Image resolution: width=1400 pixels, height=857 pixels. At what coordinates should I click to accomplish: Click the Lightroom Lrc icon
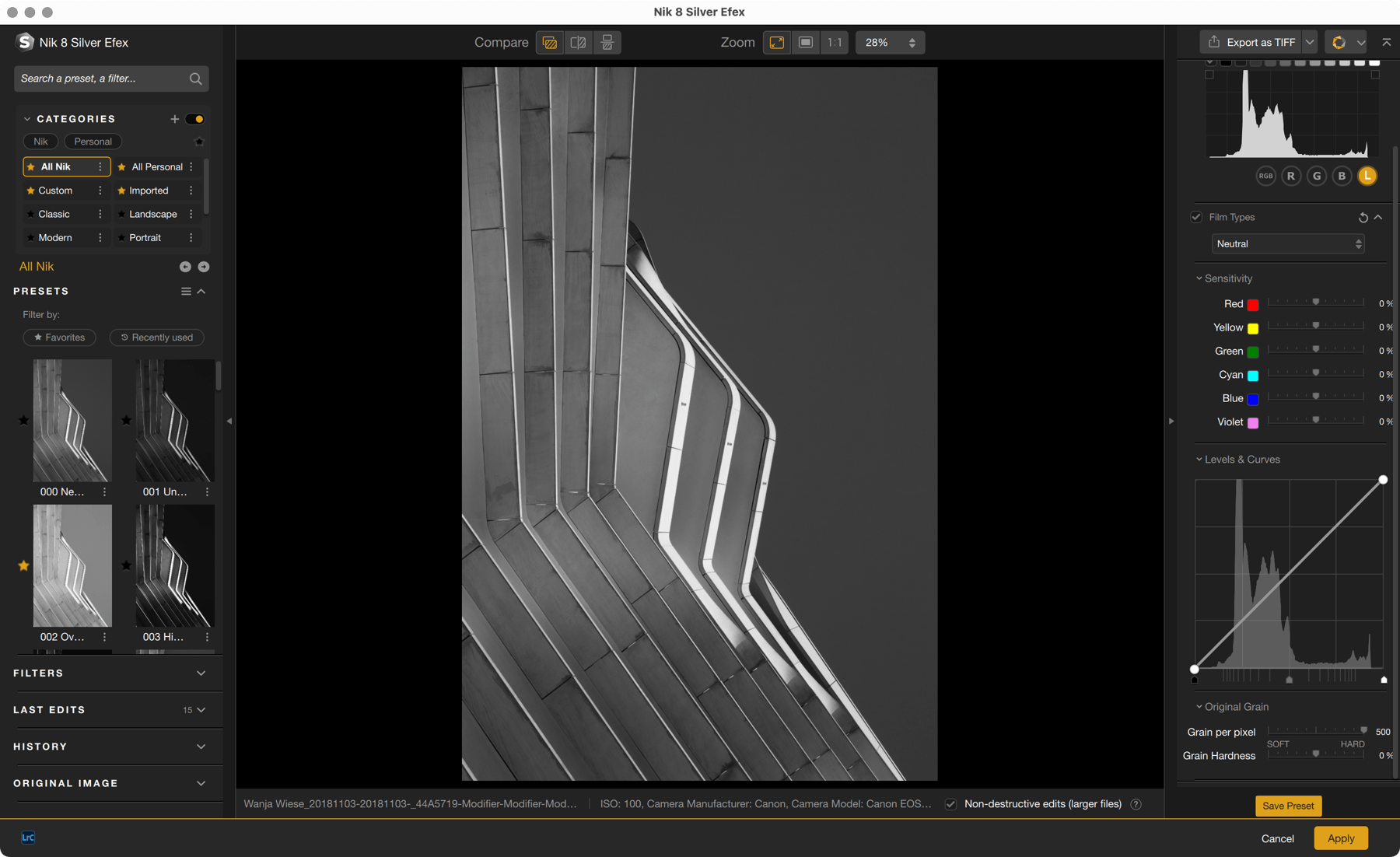(28, 838)
